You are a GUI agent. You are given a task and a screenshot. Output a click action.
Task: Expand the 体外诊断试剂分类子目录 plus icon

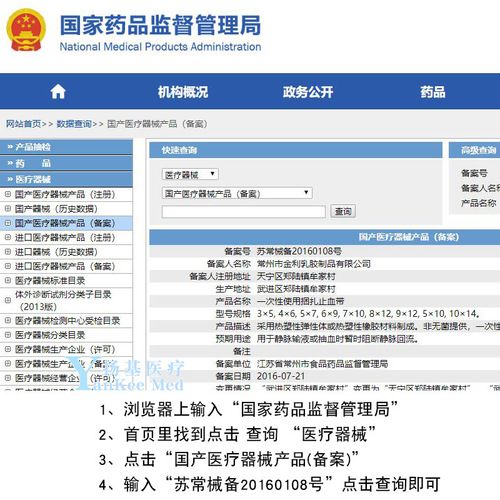pos(8,300)
